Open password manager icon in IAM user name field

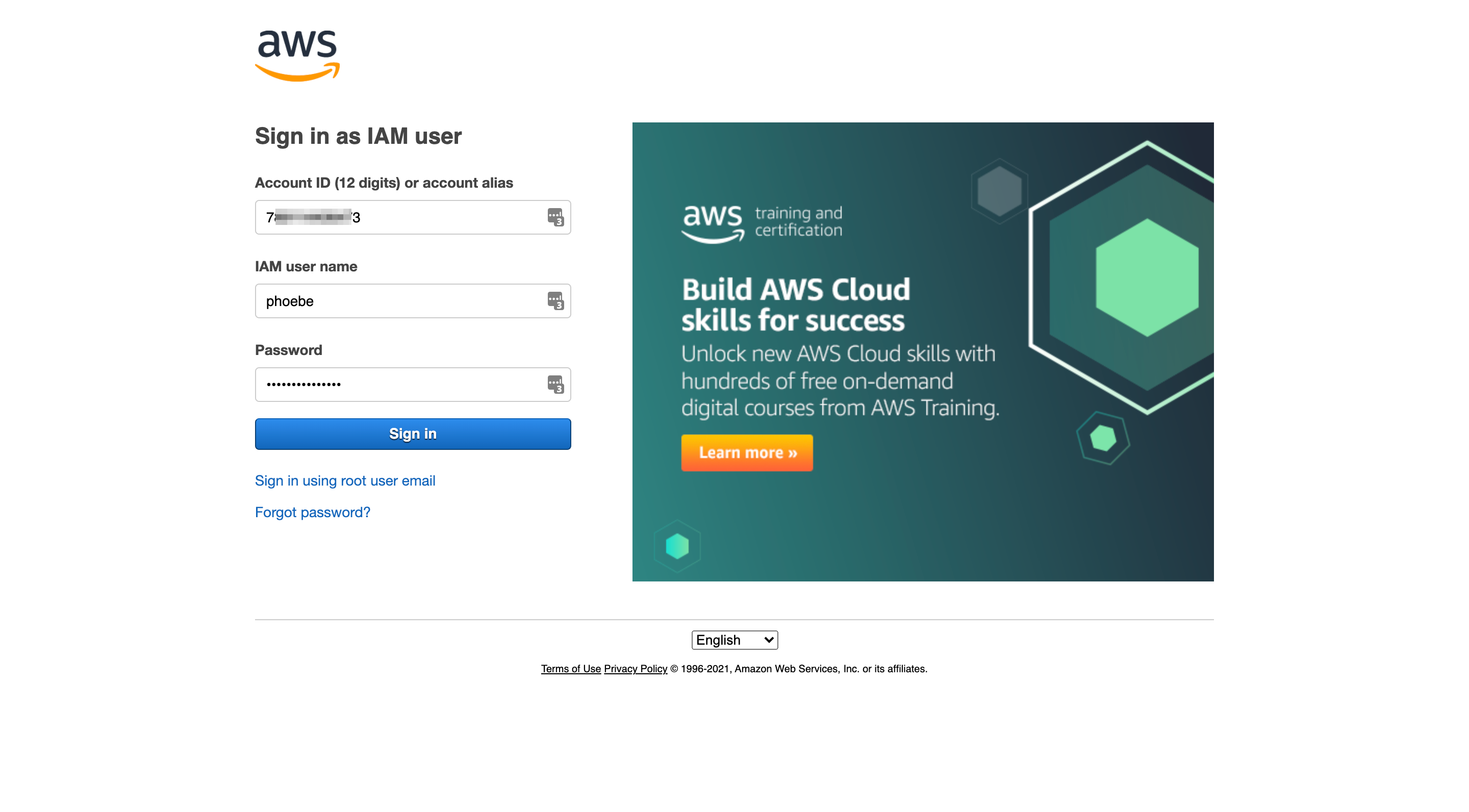coord(555,301)
